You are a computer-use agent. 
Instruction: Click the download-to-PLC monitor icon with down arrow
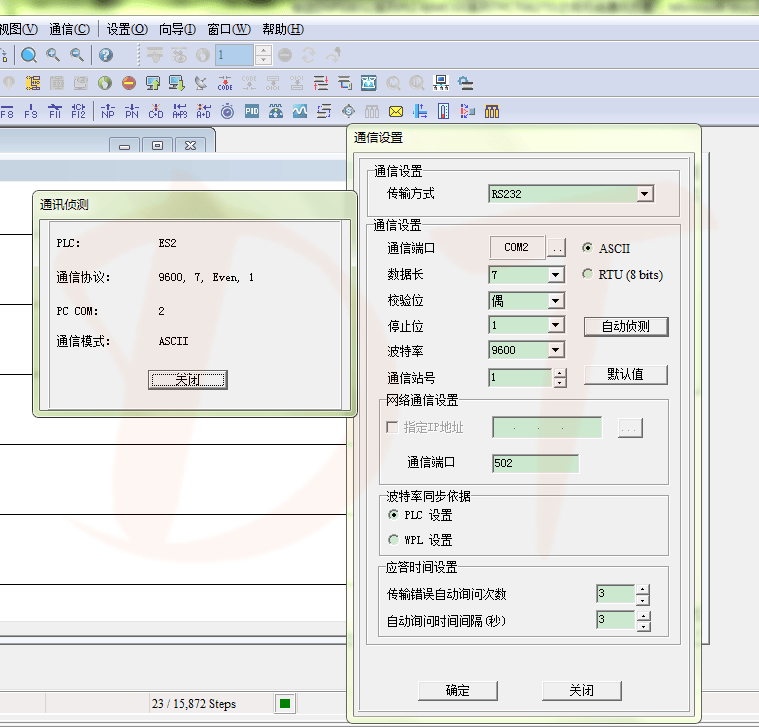(x=177, y=83)
